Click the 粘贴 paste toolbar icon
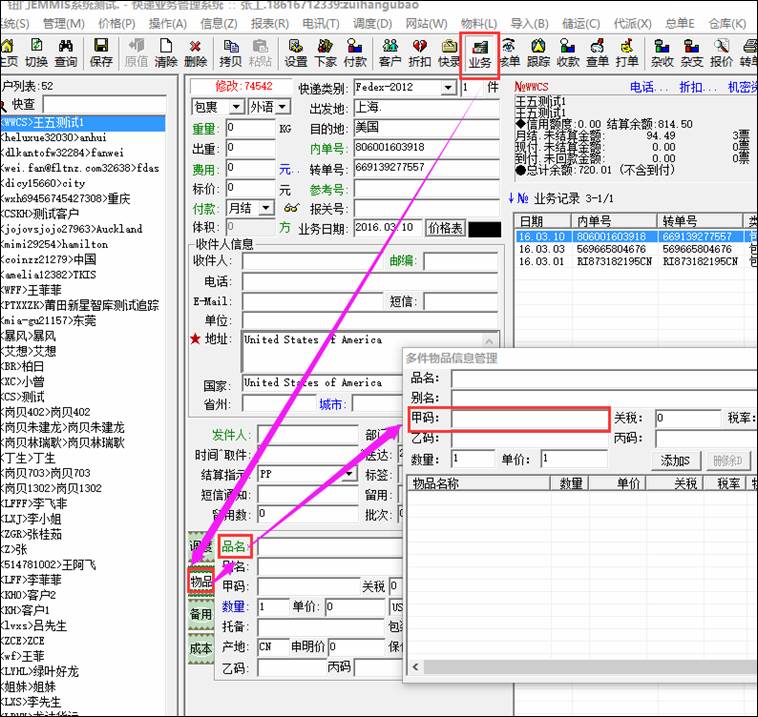Screen dimensions: 758x717 click(260, 53)
